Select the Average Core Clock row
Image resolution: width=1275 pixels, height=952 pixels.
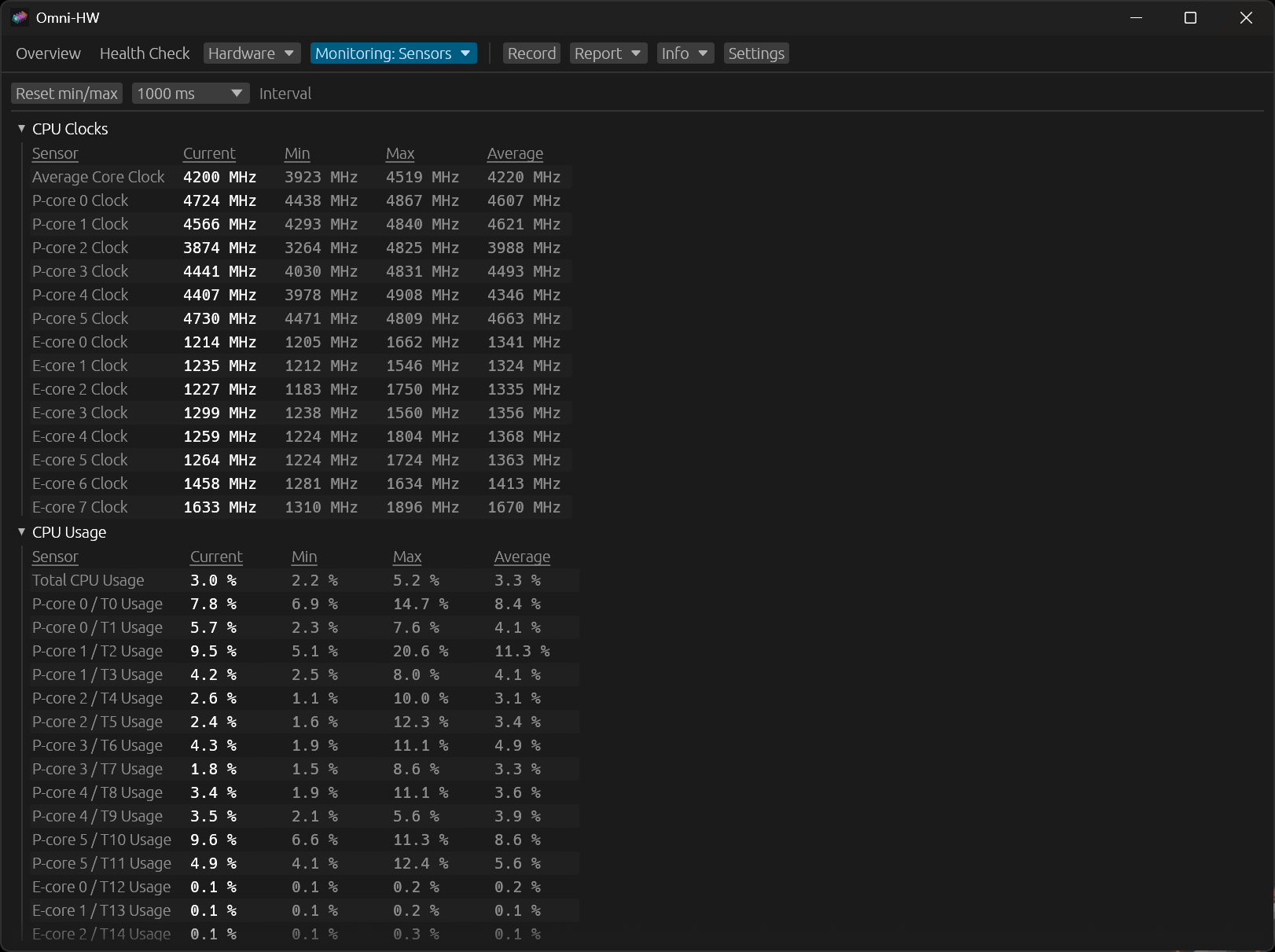300,177
